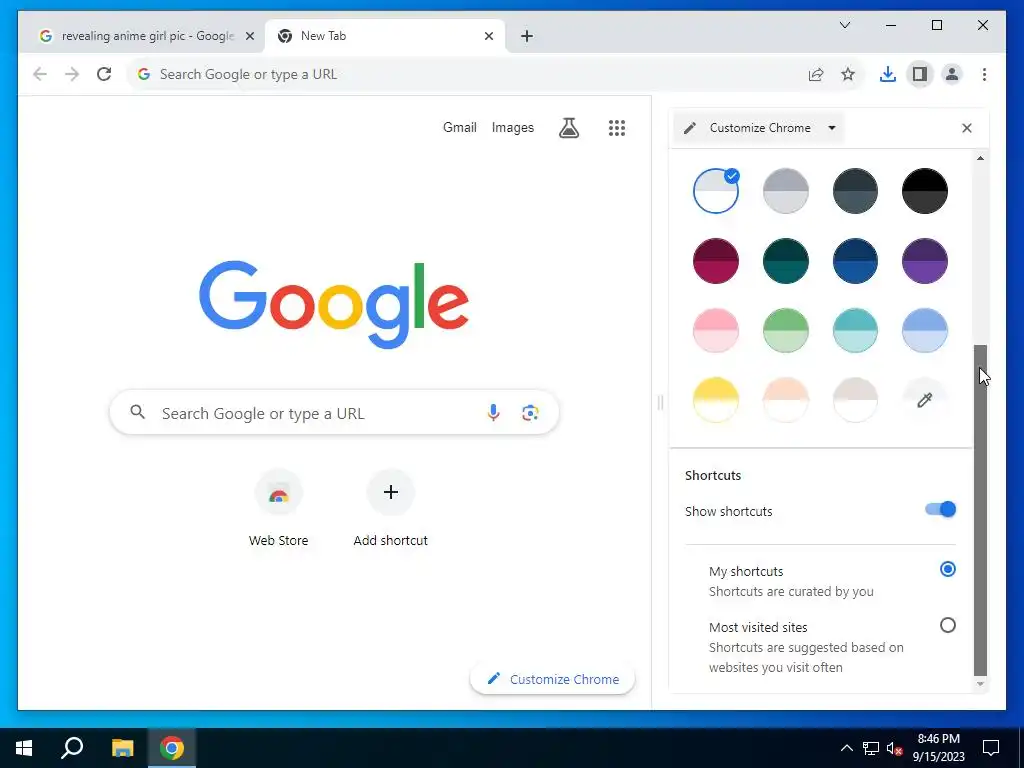1024x768 pixels.
Task: Open Search Labs flask icon
Action: 569,127
